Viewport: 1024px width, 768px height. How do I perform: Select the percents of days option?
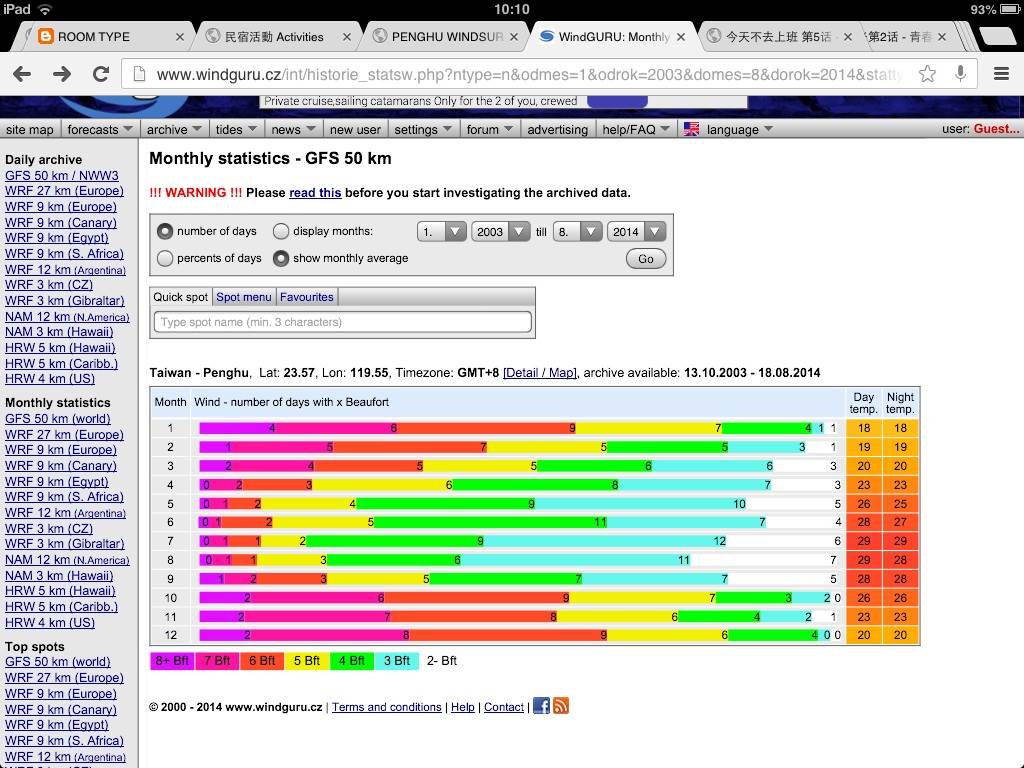[166, 258]
